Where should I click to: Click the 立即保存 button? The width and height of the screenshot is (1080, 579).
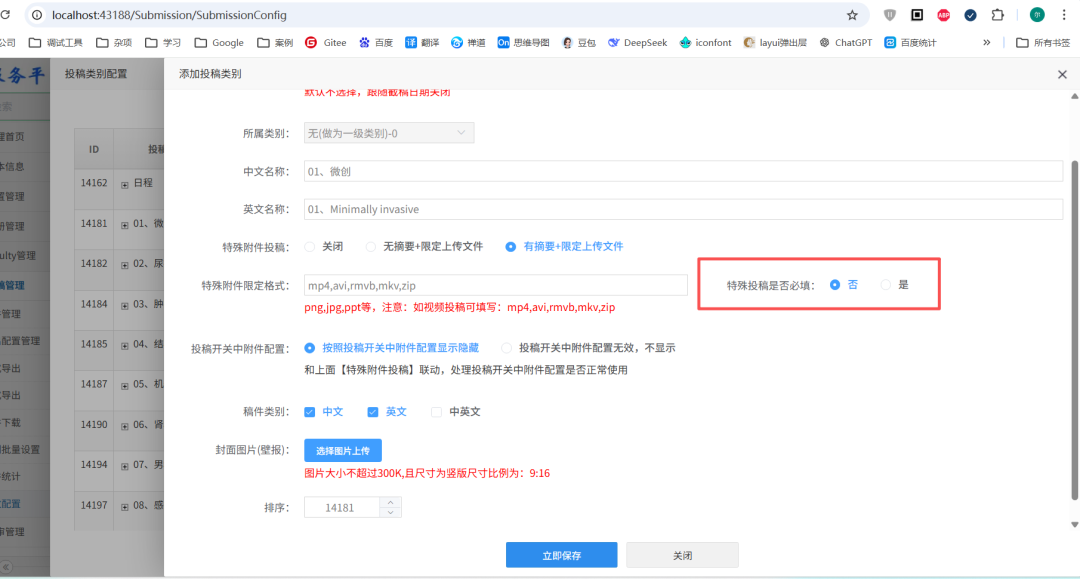point(561,555)
